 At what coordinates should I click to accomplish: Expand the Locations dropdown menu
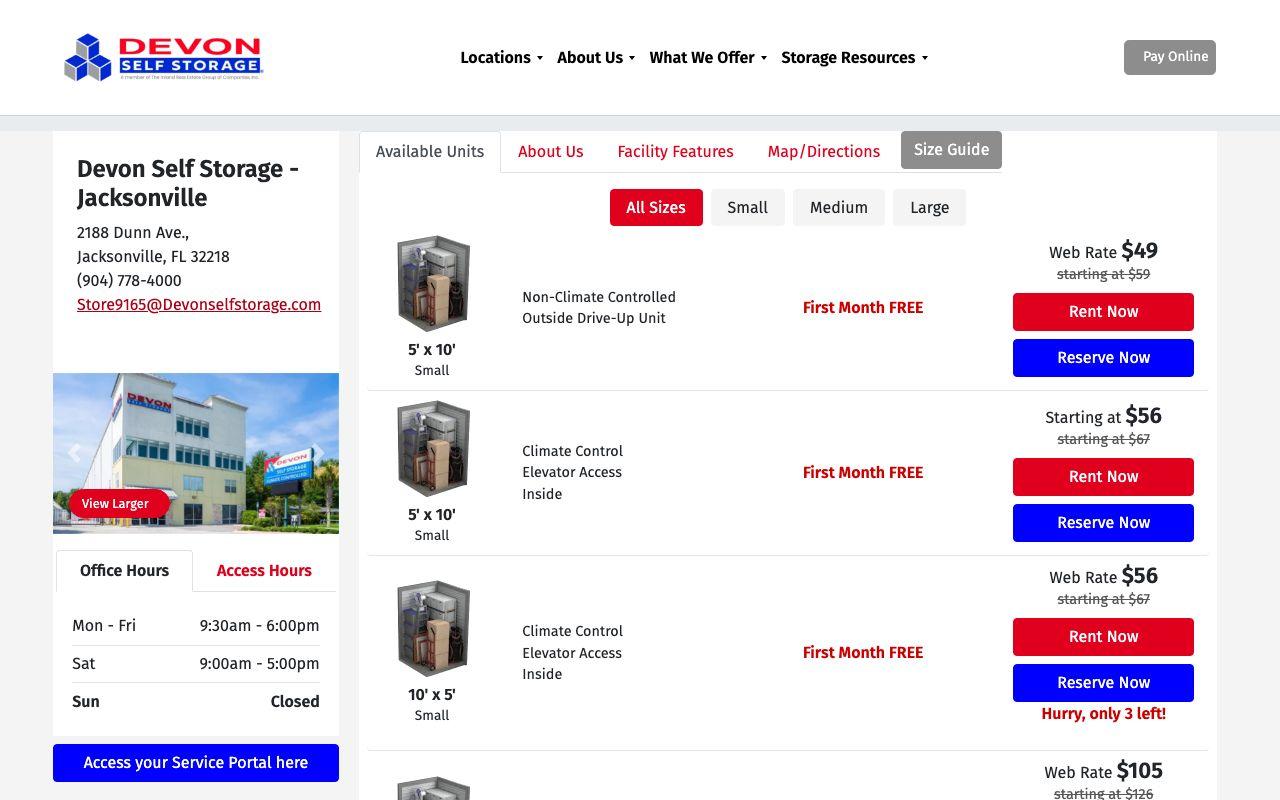[x=501, y=58]
